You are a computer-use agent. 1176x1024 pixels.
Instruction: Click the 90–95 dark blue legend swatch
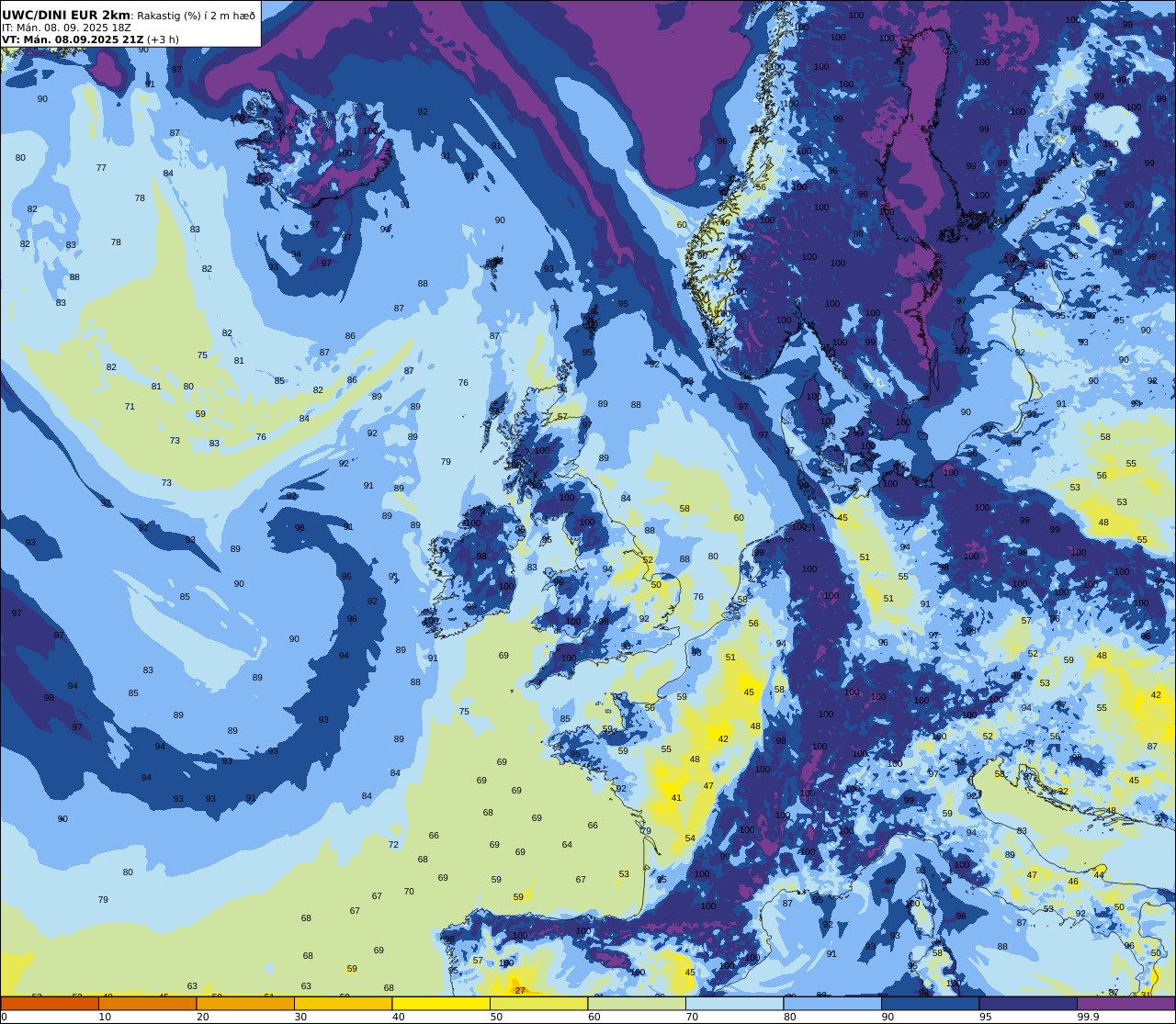tap(931, 1003)
